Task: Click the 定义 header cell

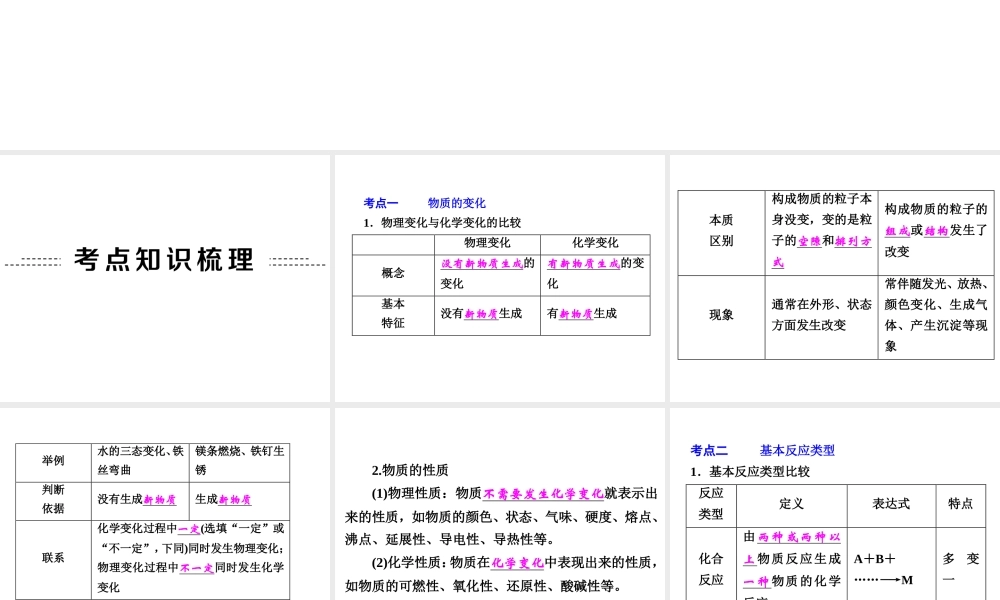Action: coord(792,505)
